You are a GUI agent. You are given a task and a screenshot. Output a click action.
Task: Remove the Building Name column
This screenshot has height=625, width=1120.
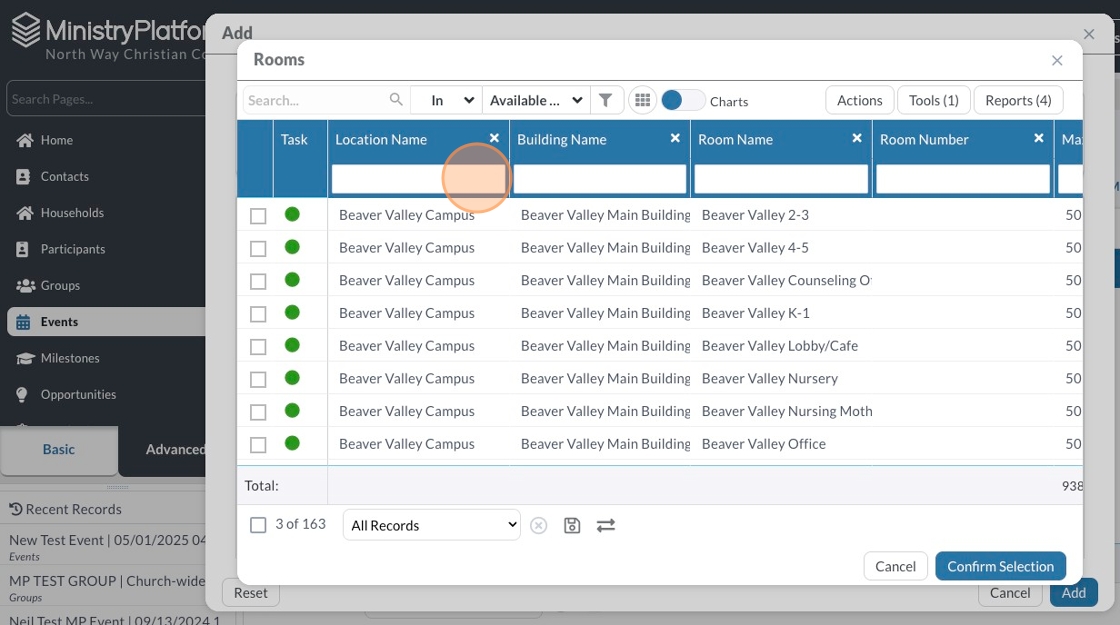tap(675, 138)
